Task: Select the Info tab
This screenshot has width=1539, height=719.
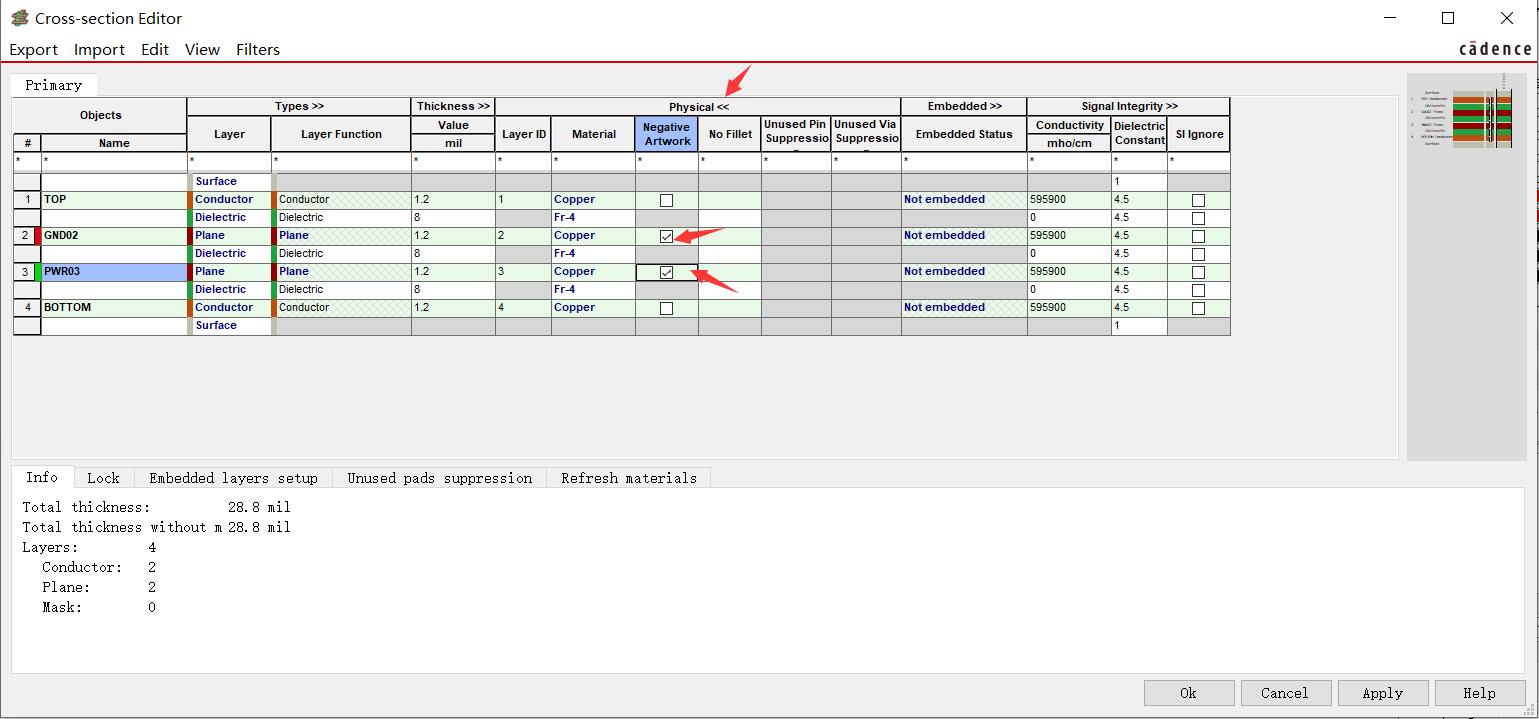Action: (41, 477)
